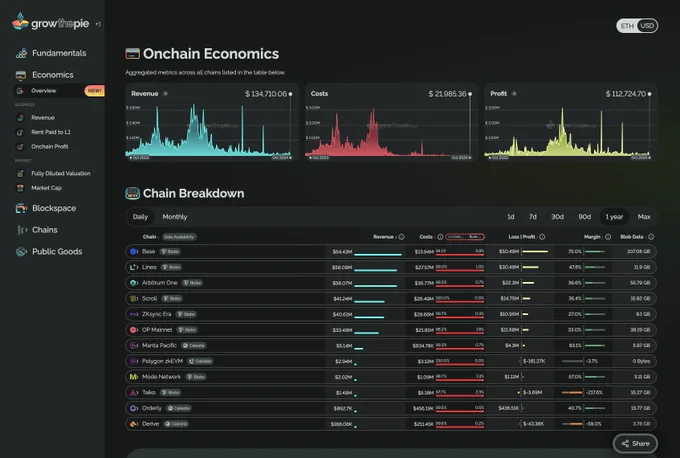Select the Max timespan tab
The width and height of the screenshot is (680, 458).
[x=644, y=217]
